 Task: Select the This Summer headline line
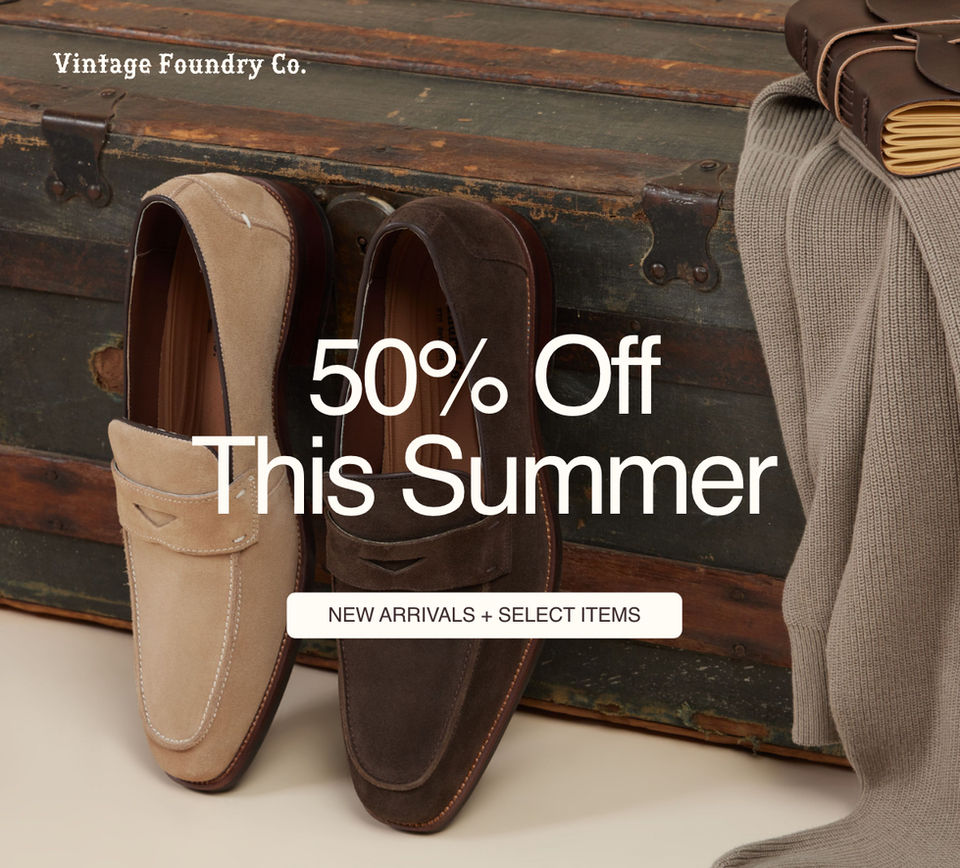484,475
